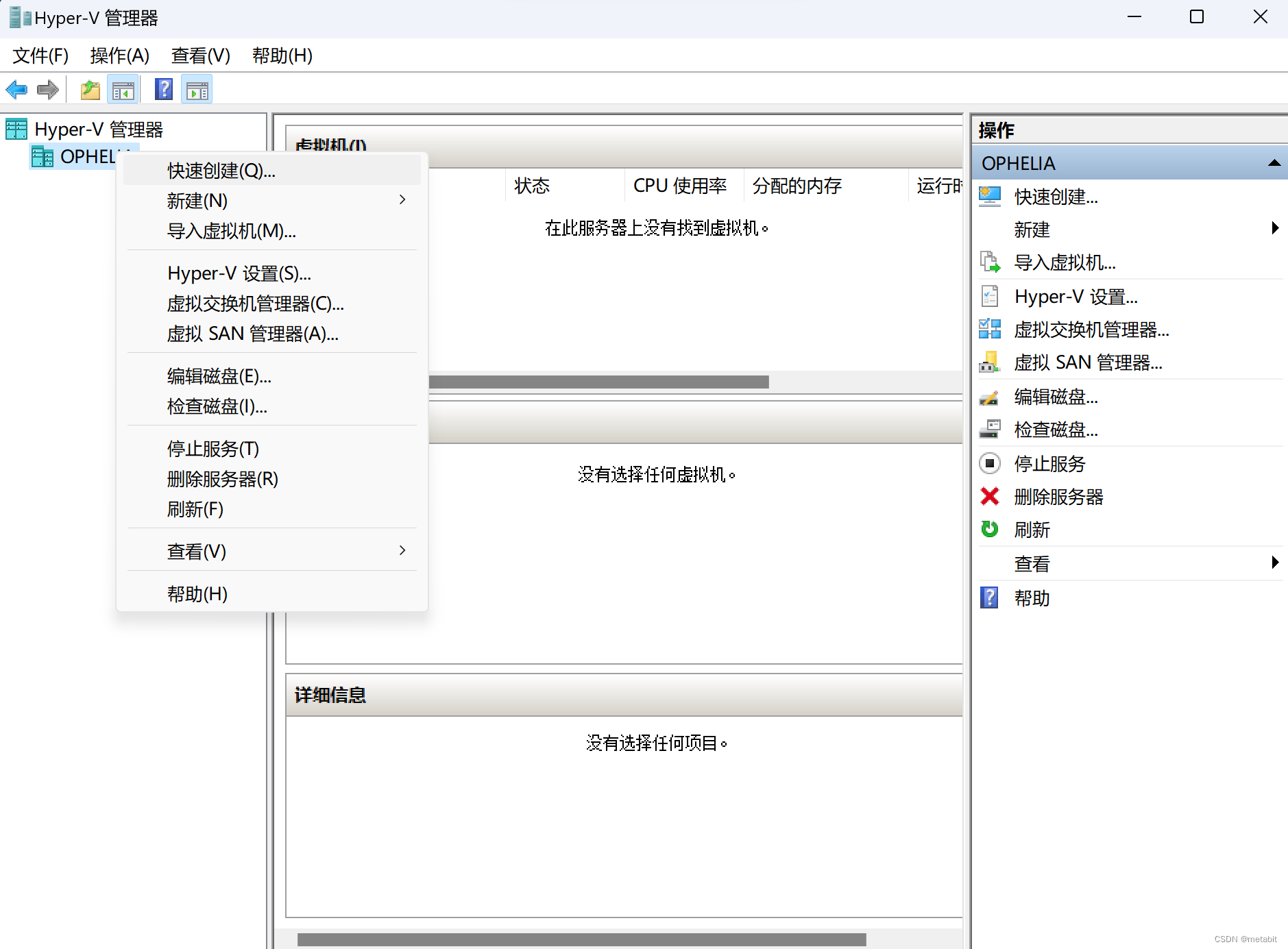Choose Hyper-V 设置(S)... from context menu
The image size is (1288, 949).
pyautogui.click(x=272, y=273)
